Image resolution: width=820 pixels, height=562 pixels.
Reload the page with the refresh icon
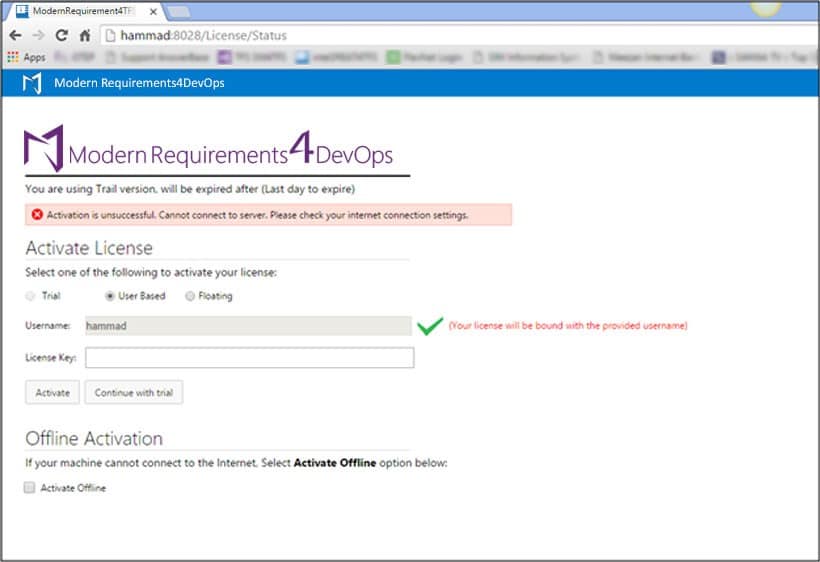[62, 36]
